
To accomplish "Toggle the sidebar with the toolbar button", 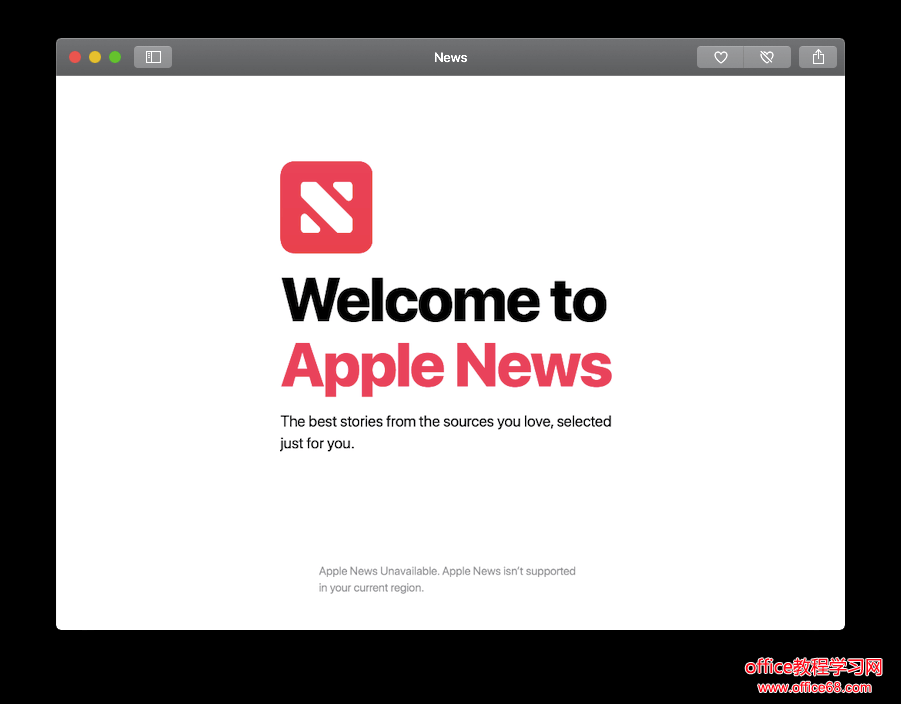I will pyautogui.click(x=153, y=57).
